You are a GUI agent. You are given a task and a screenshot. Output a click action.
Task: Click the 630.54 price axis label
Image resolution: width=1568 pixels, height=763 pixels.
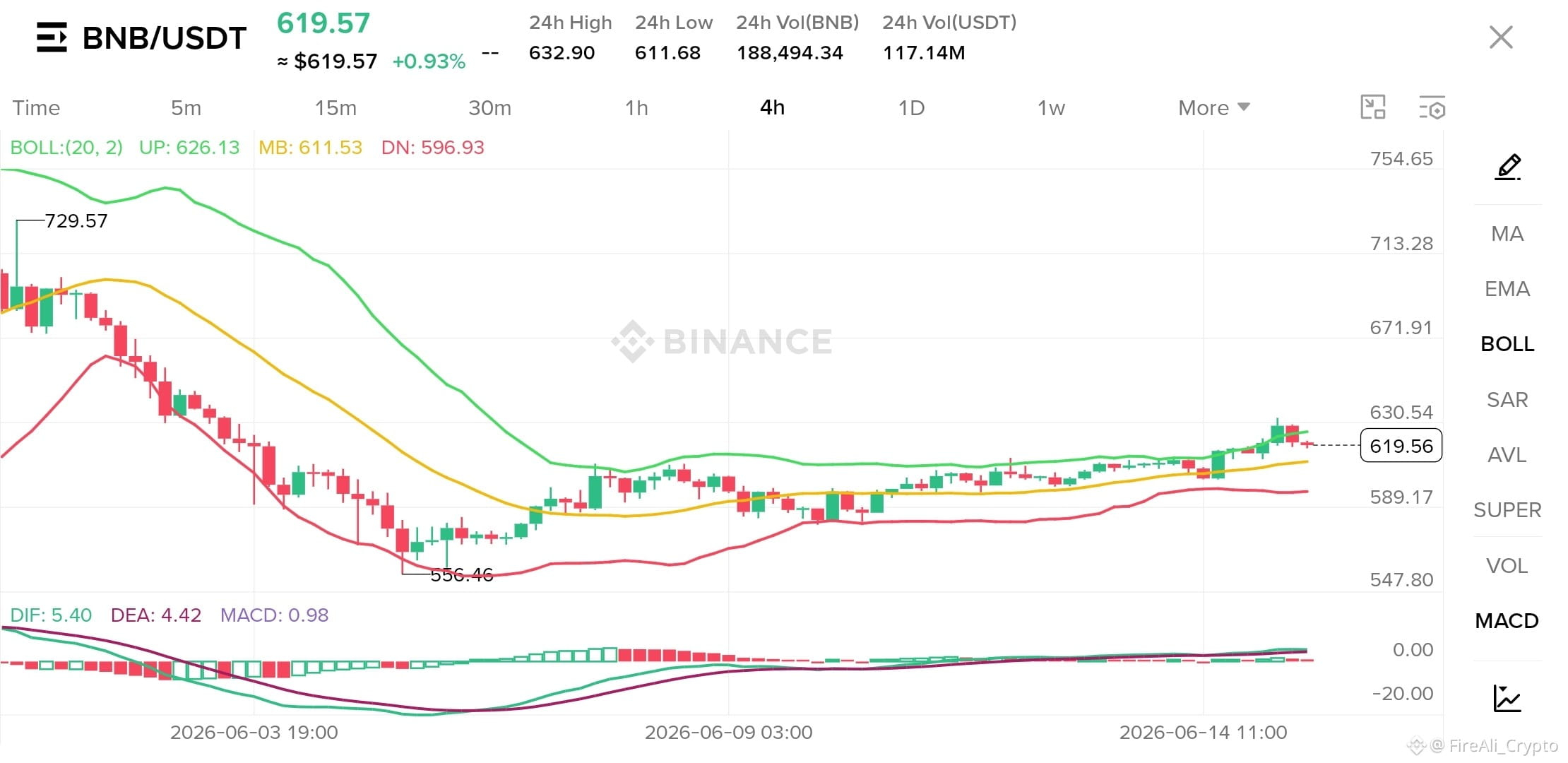(x=1401, y=413)
